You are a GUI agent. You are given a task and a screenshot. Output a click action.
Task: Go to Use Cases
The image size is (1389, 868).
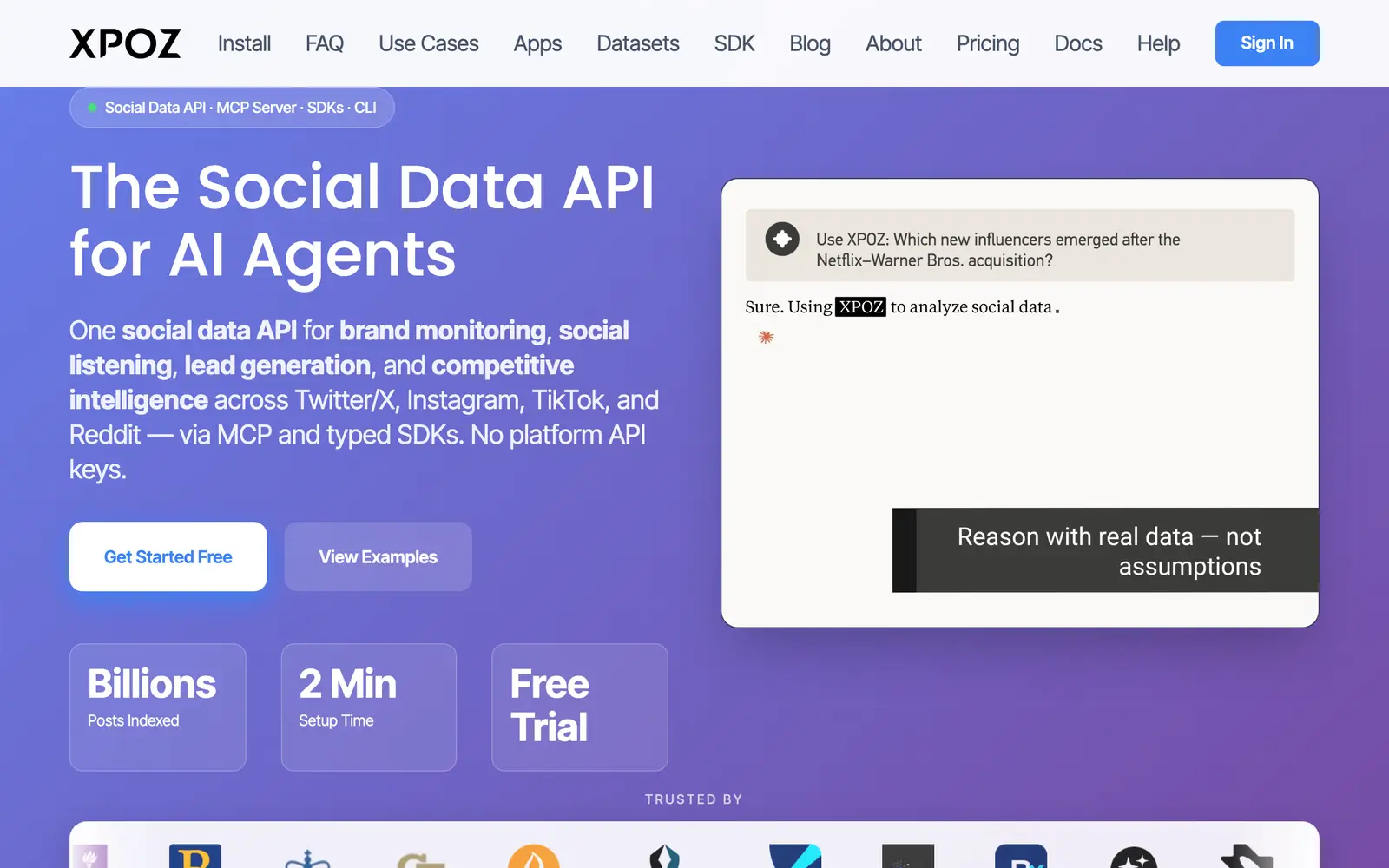(x=429, y=43)
